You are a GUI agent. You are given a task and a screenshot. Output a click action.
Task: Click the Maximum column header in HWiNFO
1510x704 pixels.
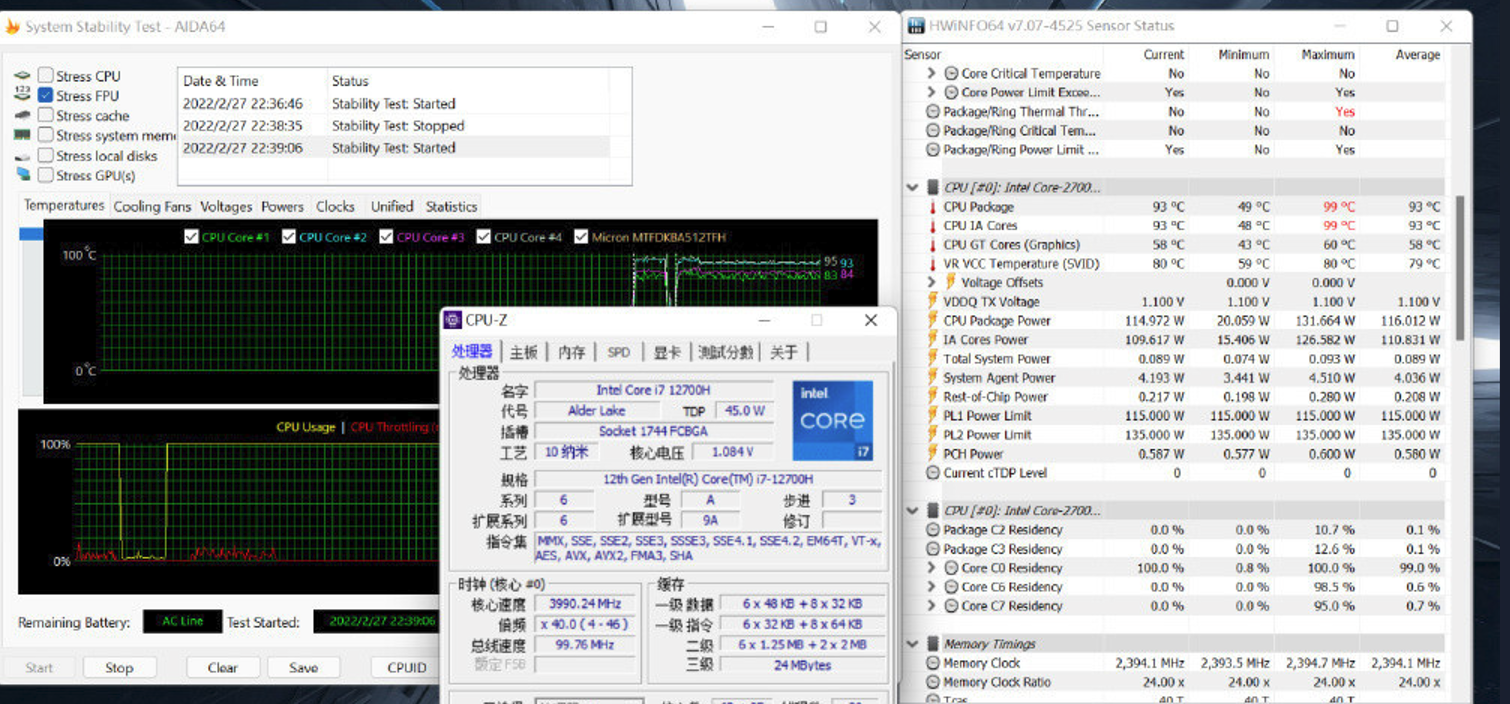point(1328,55)
